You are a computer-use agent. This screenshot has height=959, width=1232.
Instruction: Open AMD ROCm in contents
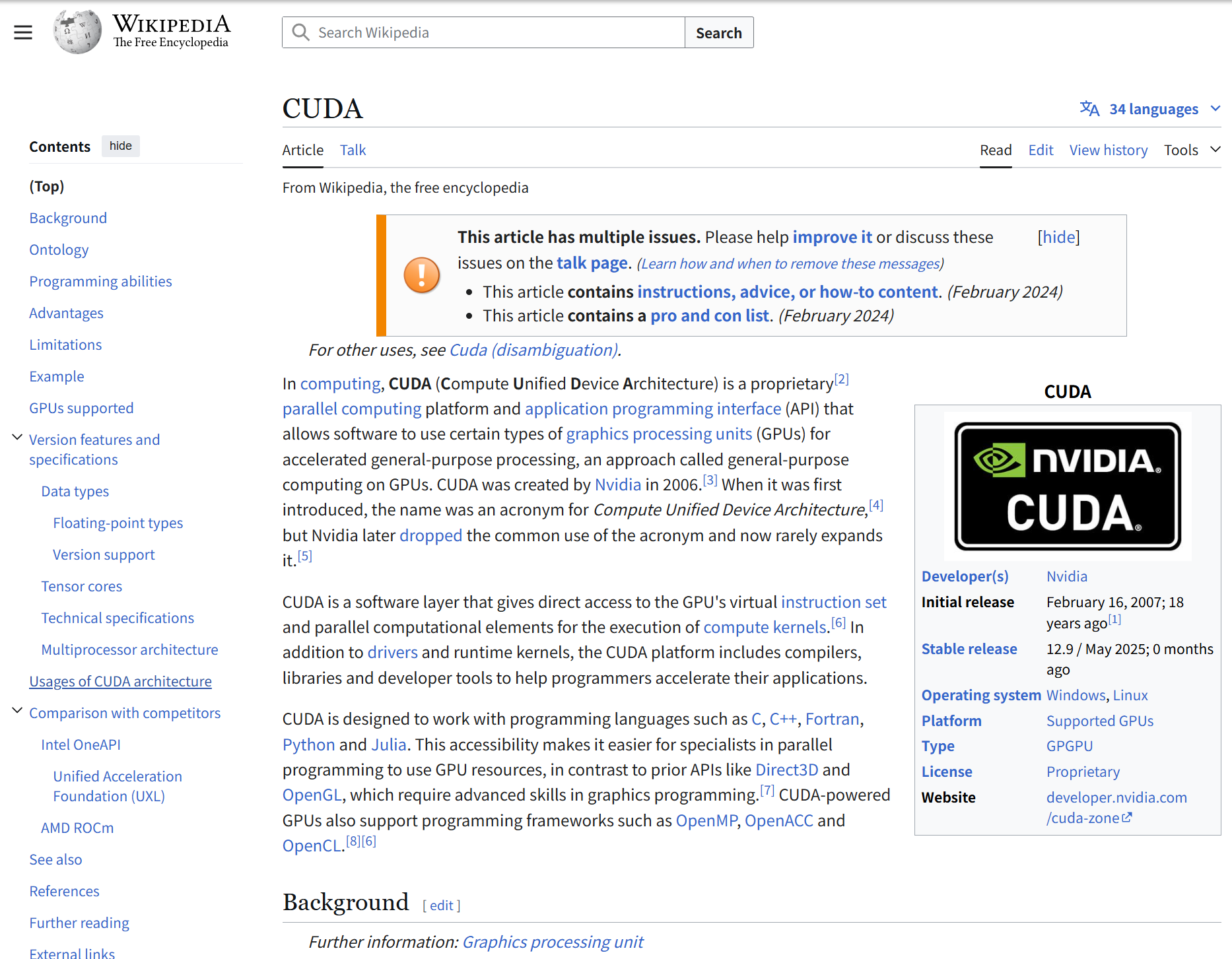pyautogui.click(x=77, y=828)
